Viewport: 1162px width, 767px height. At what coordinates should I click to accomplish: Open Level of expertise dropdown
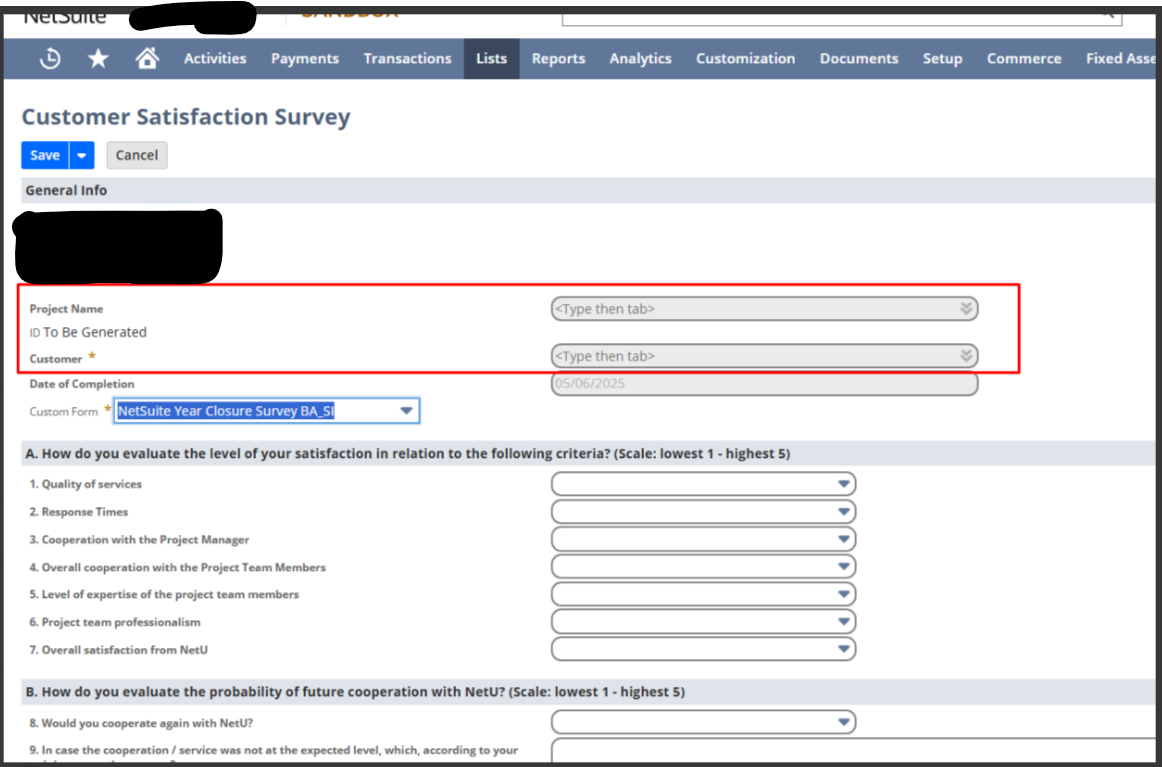click(703, 594)
